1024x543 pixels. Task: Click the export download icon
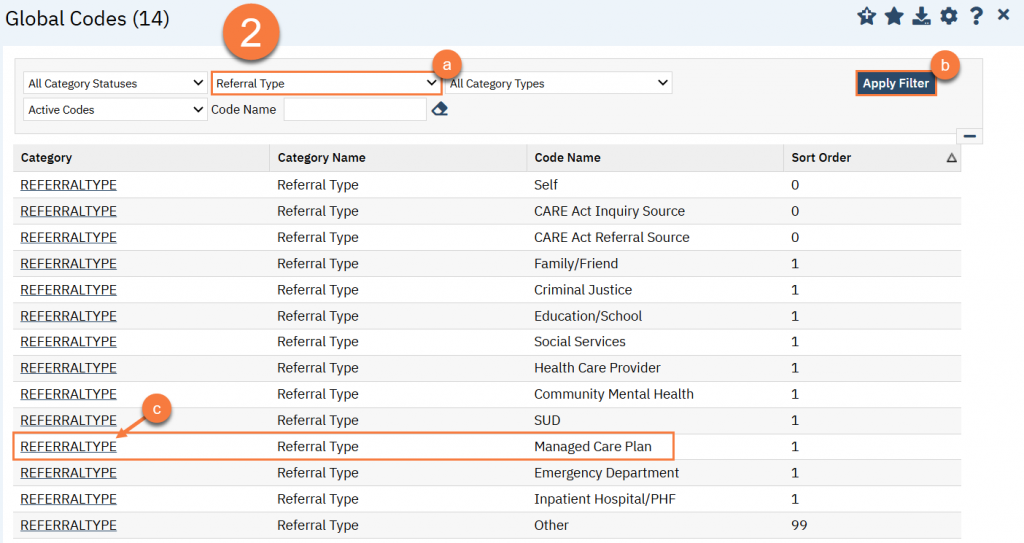[x=921, y=16]
